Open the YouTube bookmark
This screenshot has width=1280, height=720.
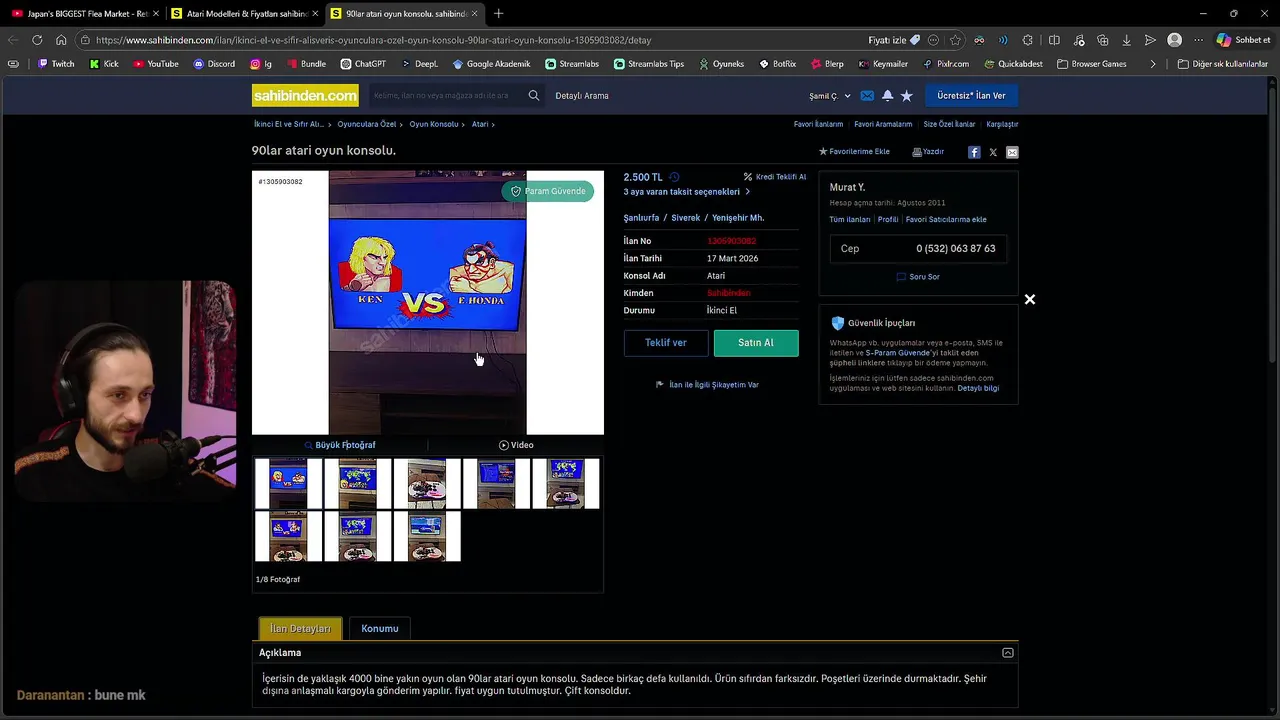click(155, 64)
